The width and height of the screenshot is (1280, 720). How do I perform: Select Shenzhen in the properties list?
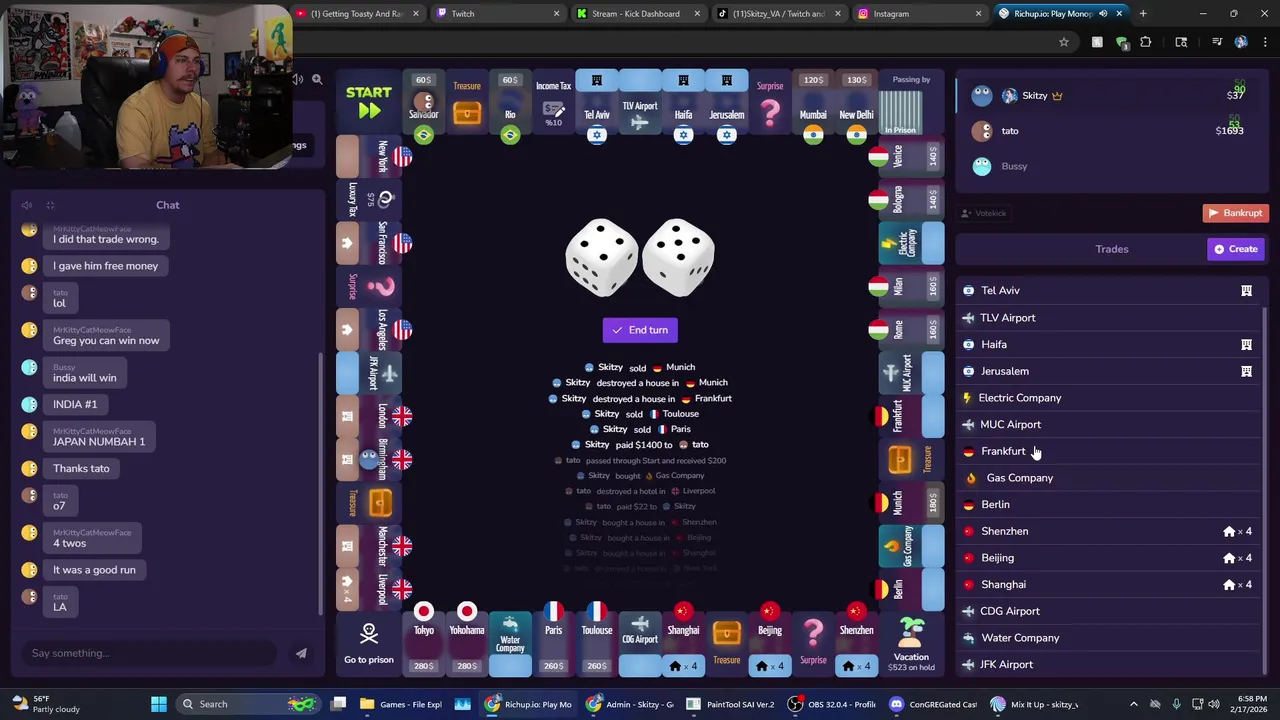(x=1107, y=531)
